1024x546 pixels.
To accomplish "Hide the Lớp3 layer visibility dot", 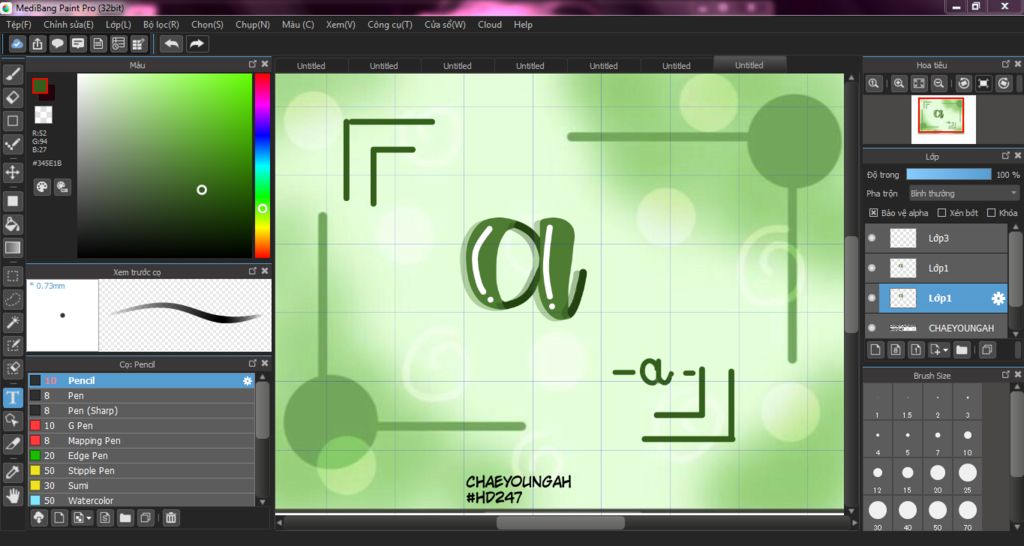I will pyautogui.click(x=872, y=238).
